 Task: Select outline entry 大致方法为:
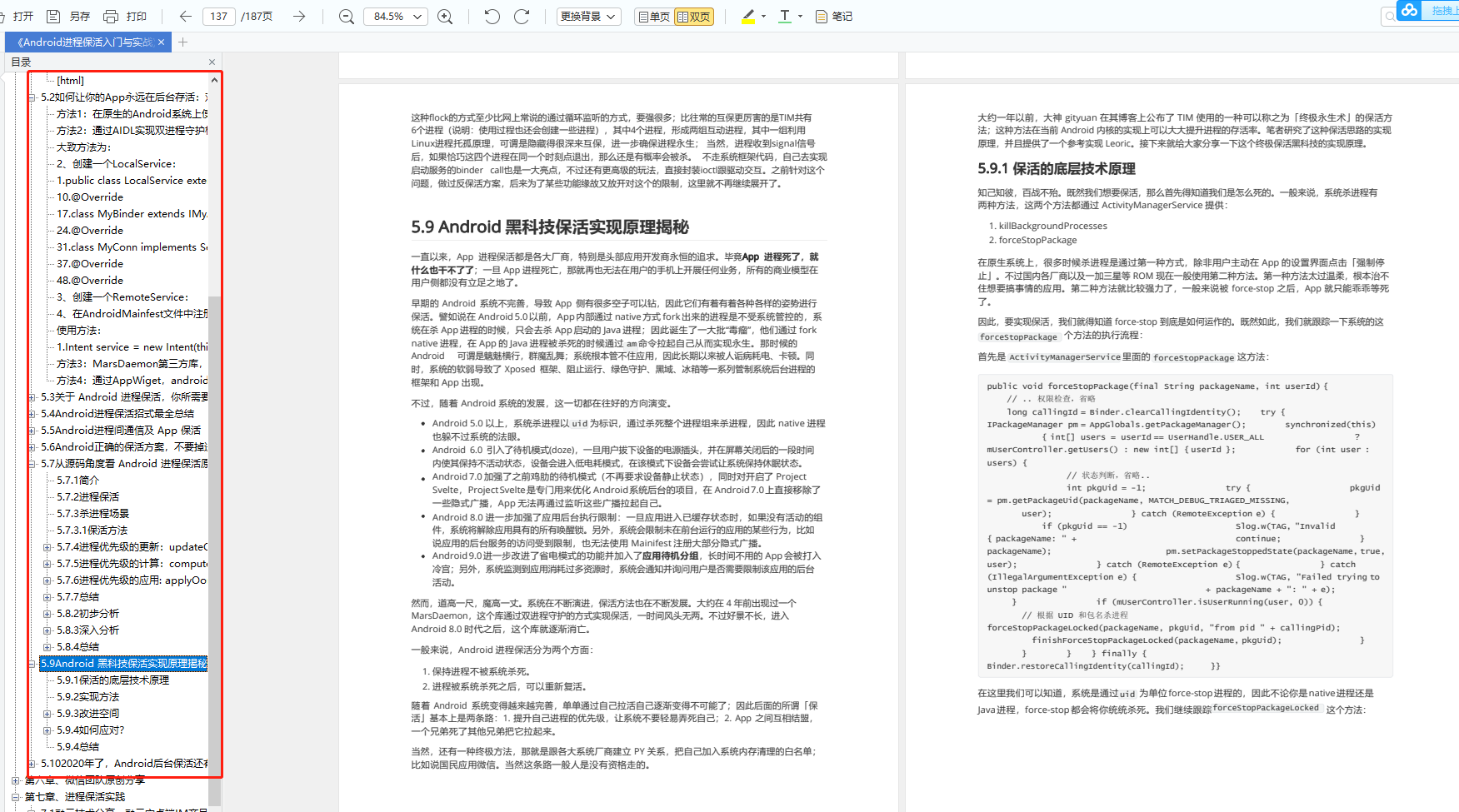[83, 147]
